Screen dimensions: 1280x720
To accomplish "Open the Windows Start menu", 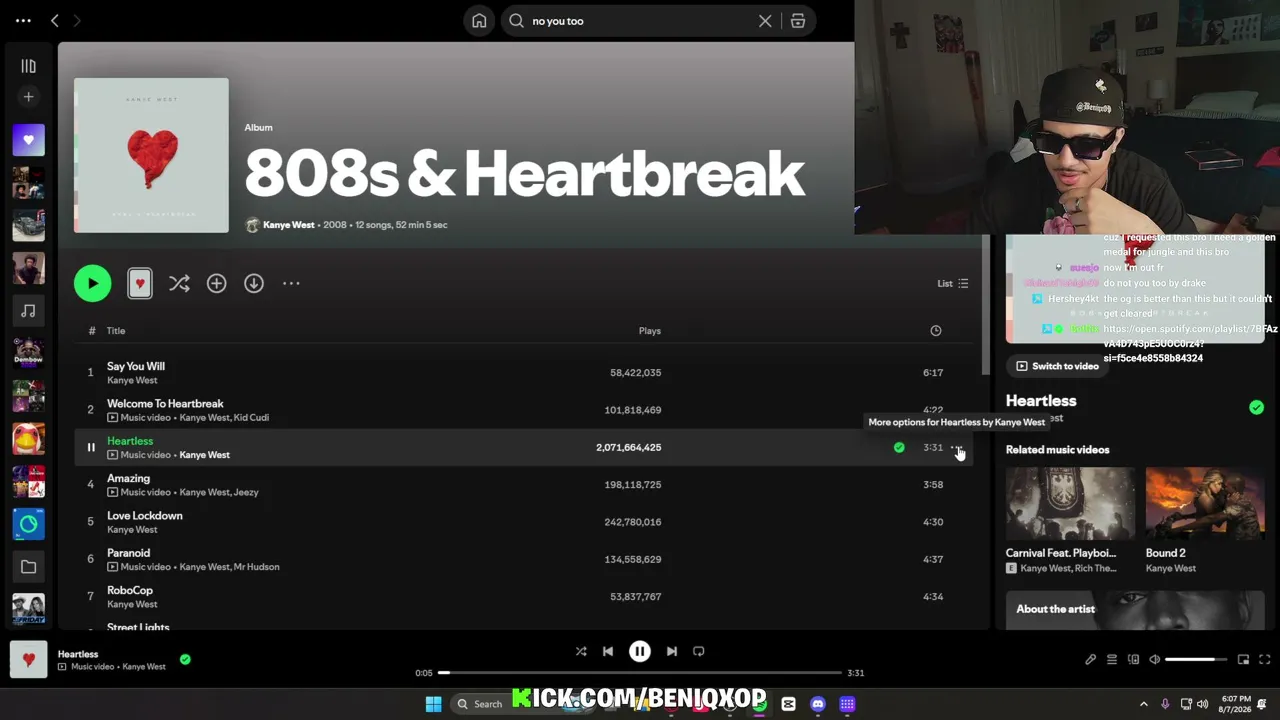I will [x=433, y=704].
